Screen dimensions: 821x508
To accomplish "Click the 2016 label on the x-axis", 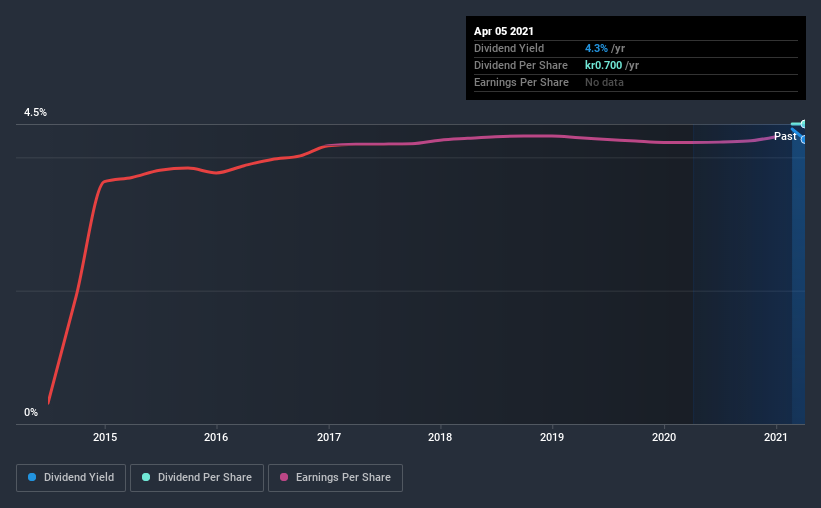I will point(216,437).
